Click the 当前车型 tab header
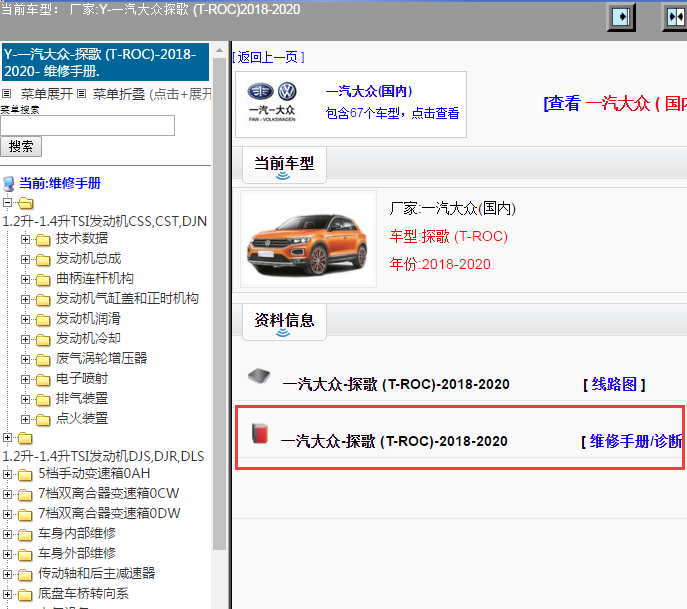 tap(284, 165)
